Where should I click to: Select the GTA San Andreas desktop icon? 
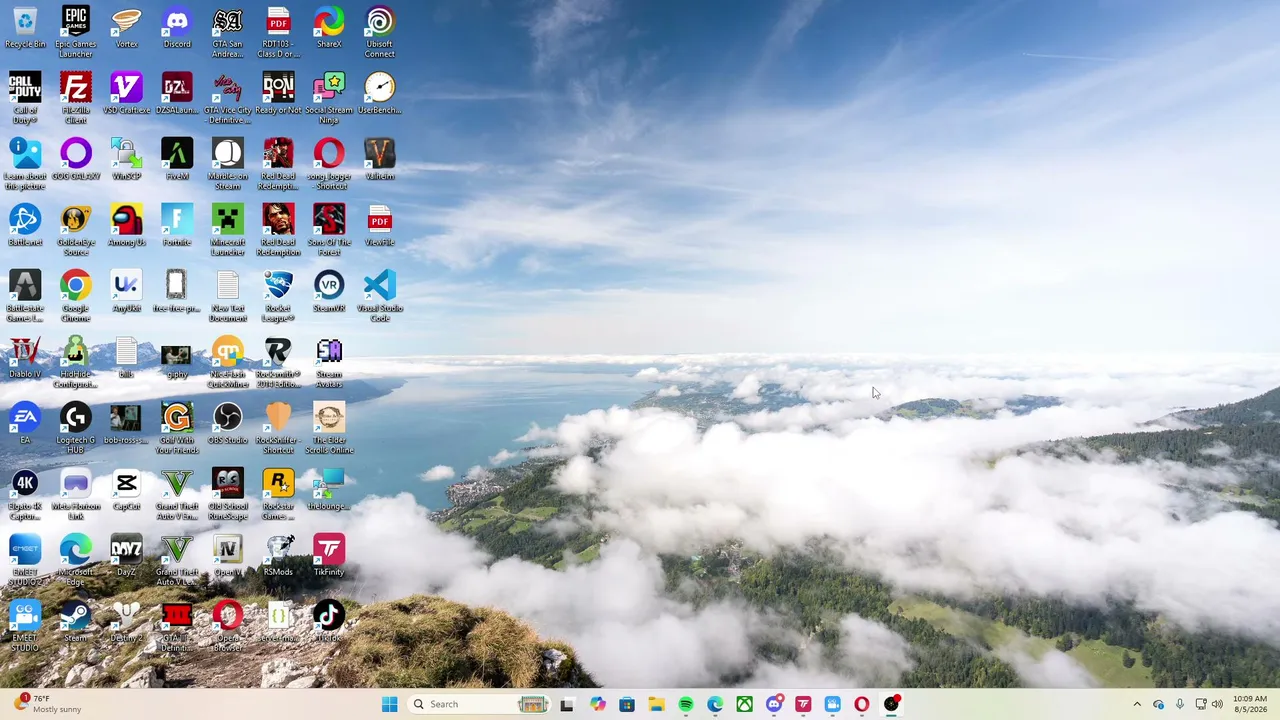coord(228,32)
